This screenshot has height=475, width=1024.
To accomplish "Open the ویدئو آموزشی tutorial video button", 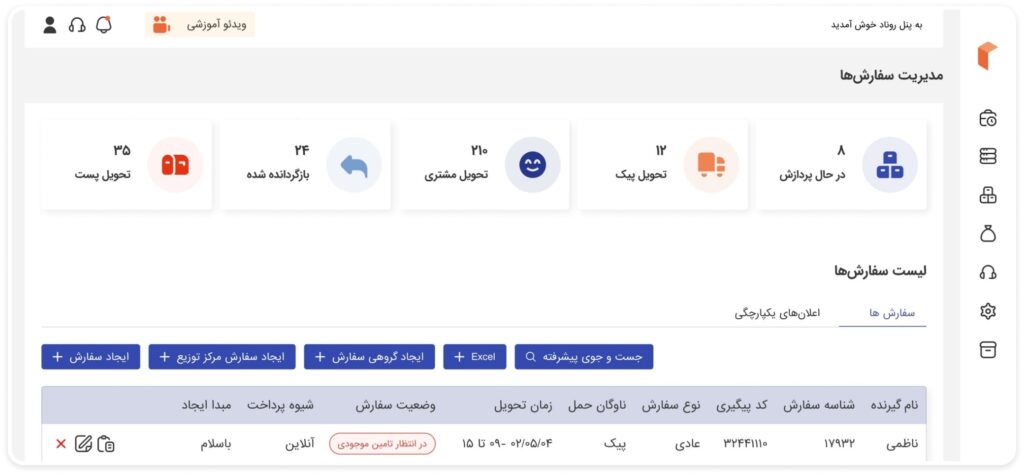I will (x=200, y=25).
